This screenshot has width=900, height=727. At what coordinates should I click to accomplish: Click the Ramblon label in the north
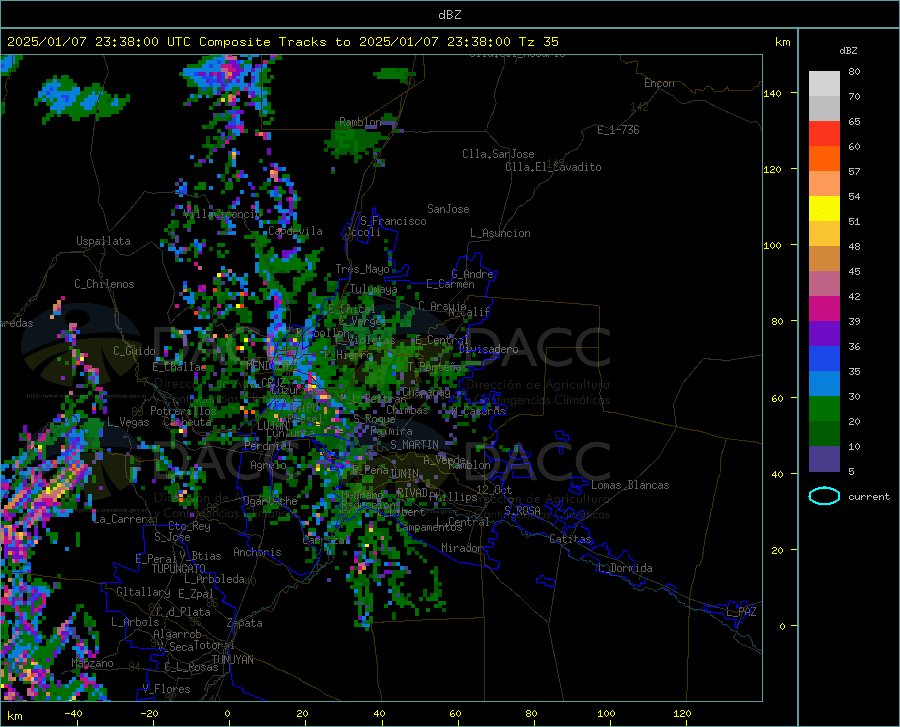pos(360,122)
